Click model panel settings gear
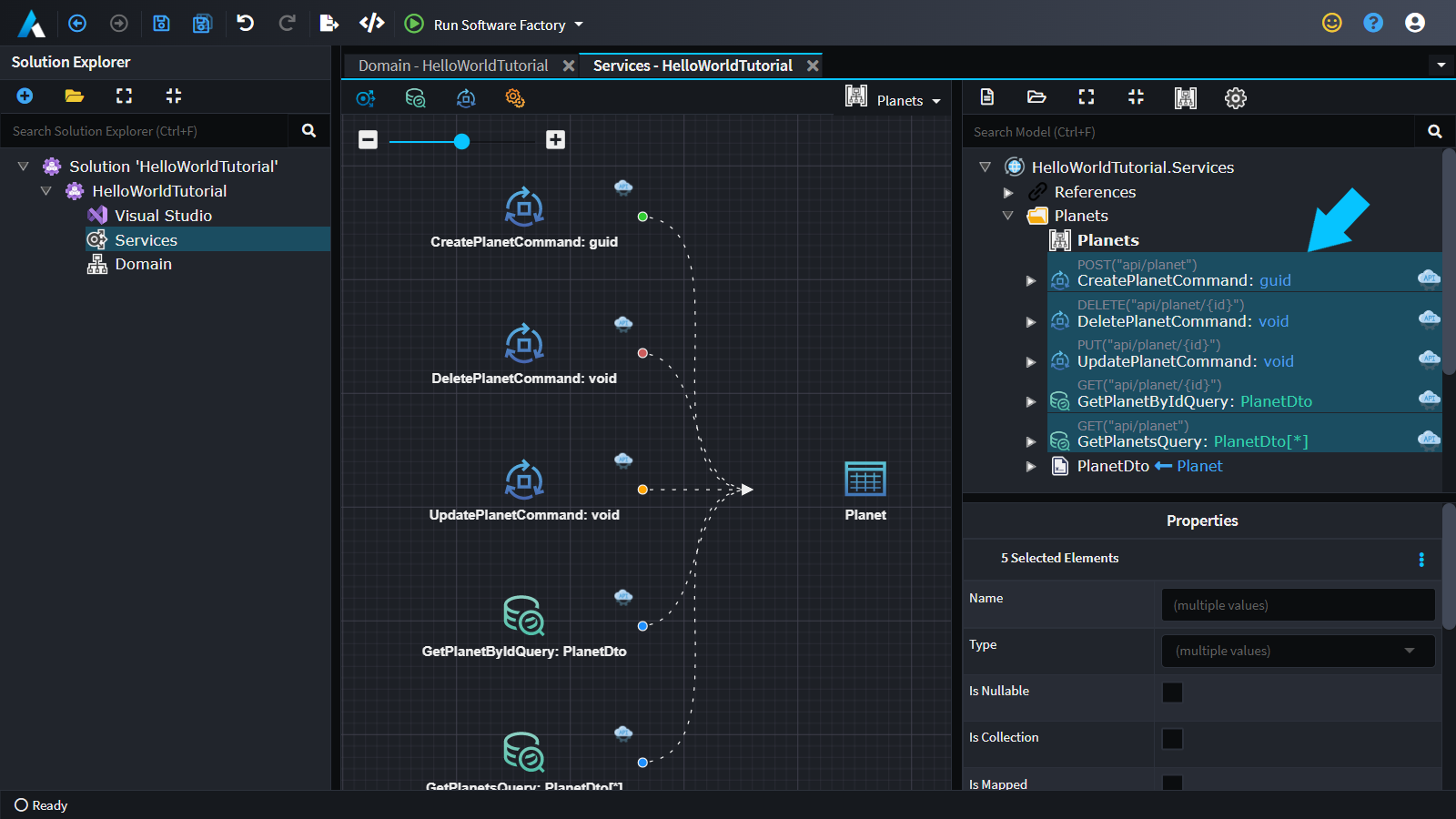1456x819 pixels. click(1236, 98)
